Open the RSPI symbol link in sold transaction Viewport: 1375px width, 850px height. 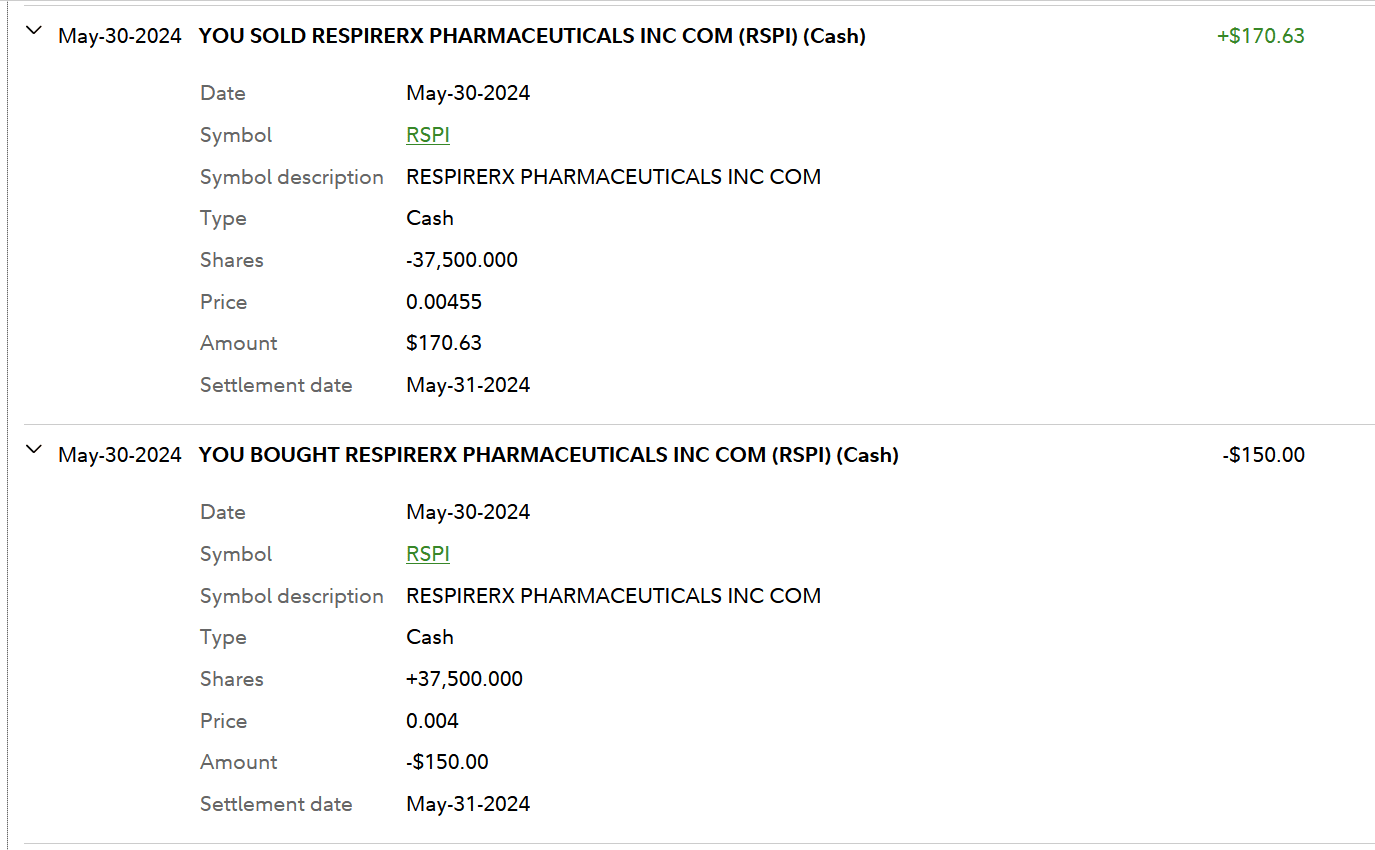click(x=428, y=135)
